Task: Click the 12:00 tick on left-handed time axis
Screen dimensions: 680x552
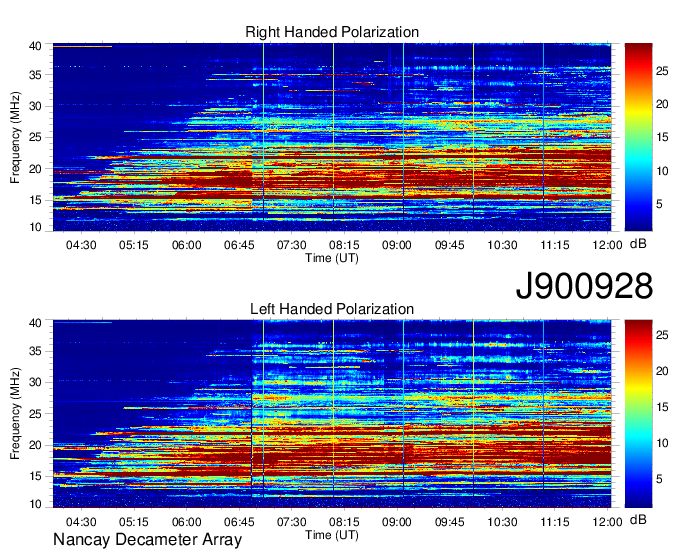Action: pos(608,522)
